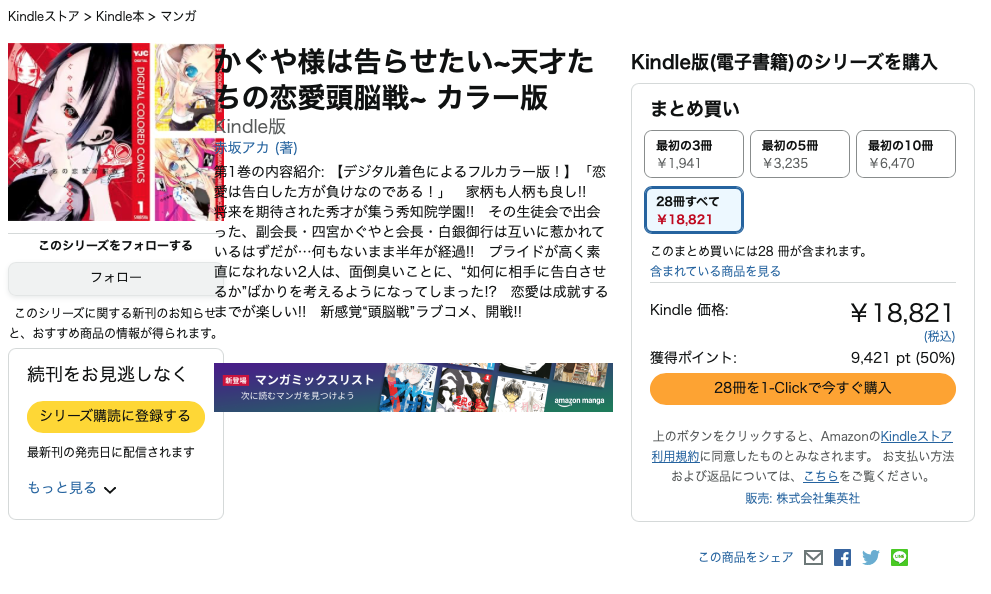The image size is (991, 594).
Task: Share this product via the email icon
Action: point(813,557)
